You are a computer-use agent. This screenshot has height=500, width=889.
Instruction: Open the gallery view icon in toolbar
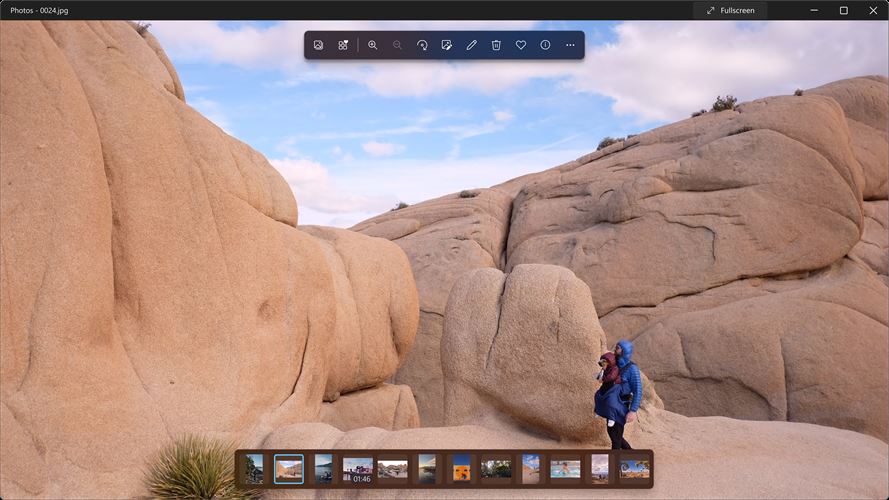click(318, 45)
